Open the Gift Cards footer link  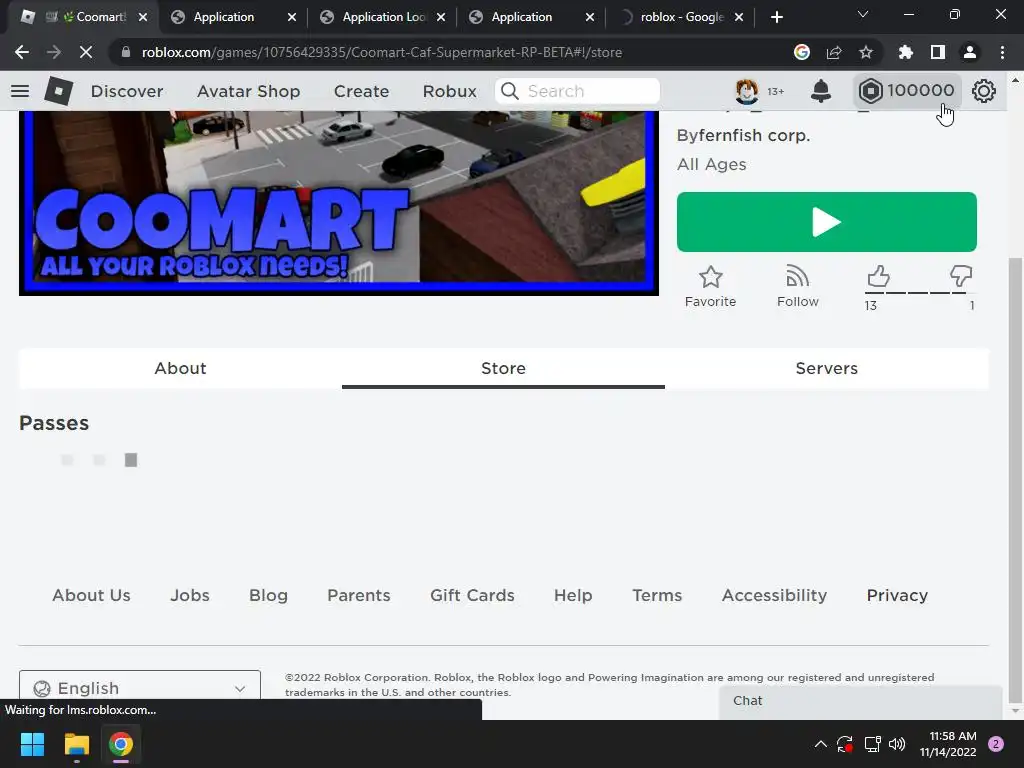pyautogui.click(x=472, y=596)
